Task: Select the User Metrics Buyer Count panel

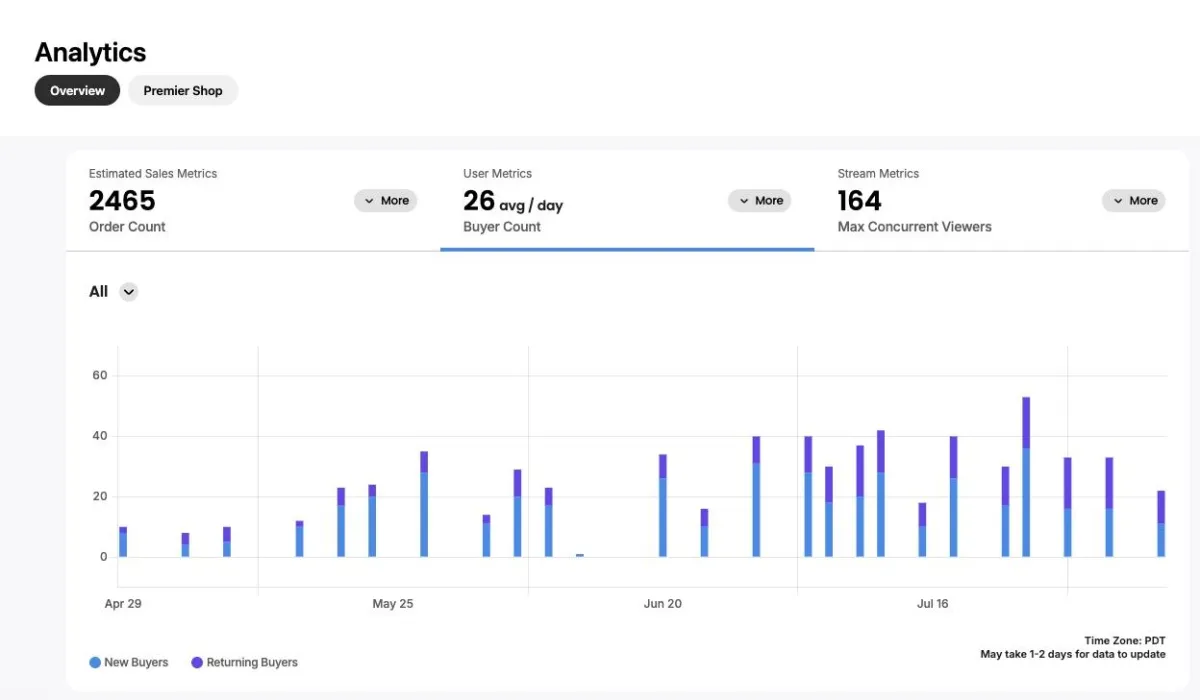Action: [627, 201]
